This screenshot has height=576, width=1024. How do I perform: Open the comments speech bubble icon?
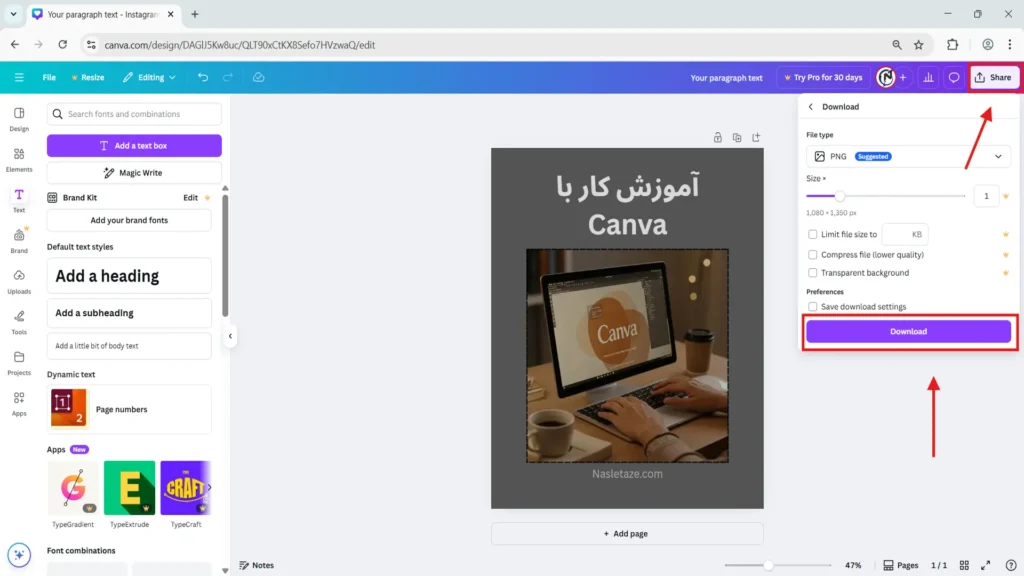954,77
